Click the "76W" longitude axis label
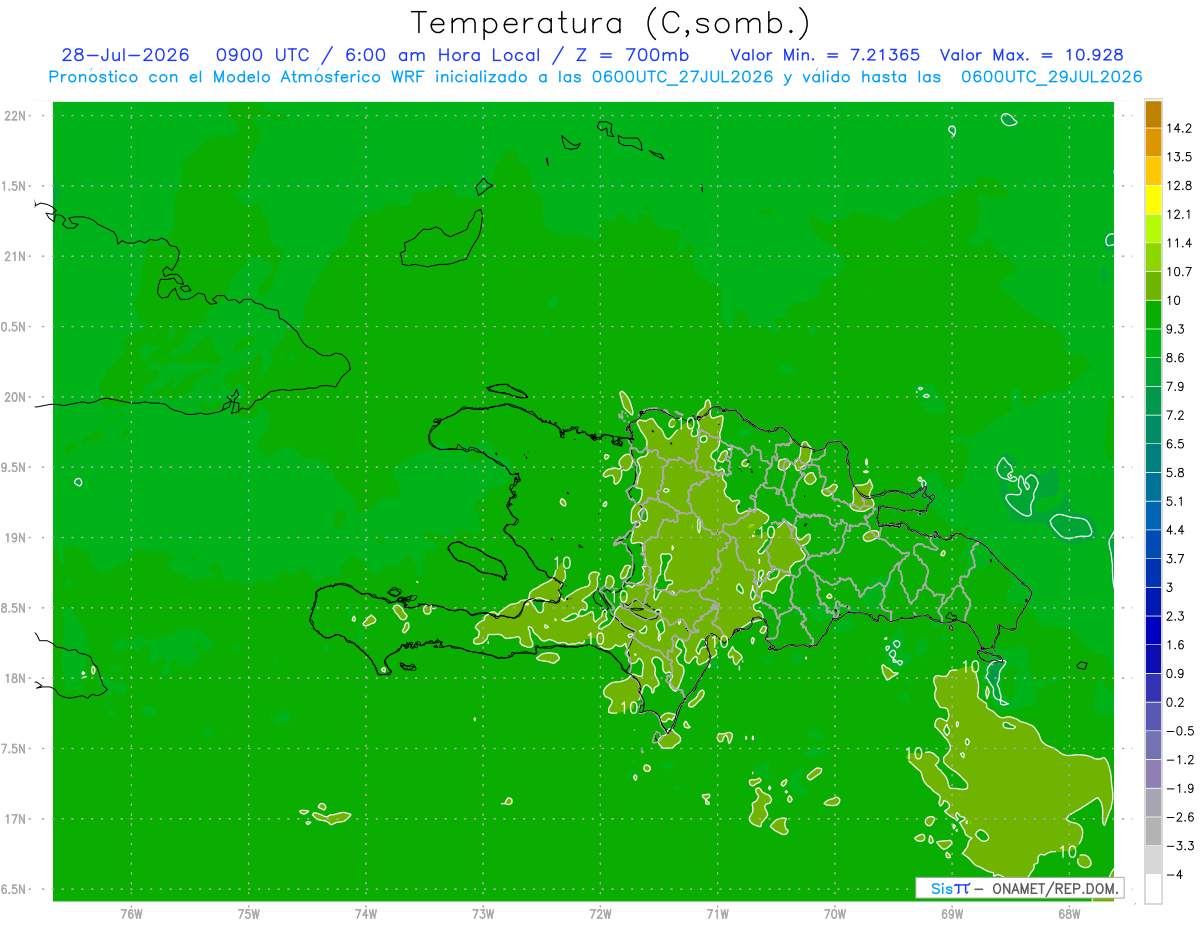The image size is (1200, 927). coord(131,914)
